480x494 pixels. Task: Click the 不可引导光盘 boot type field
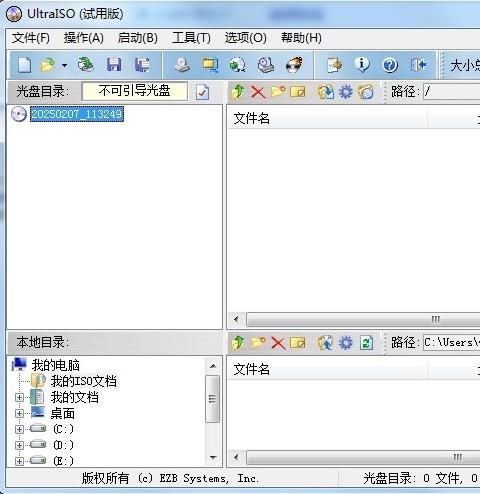pyautogui.click(x=135, y=91)
